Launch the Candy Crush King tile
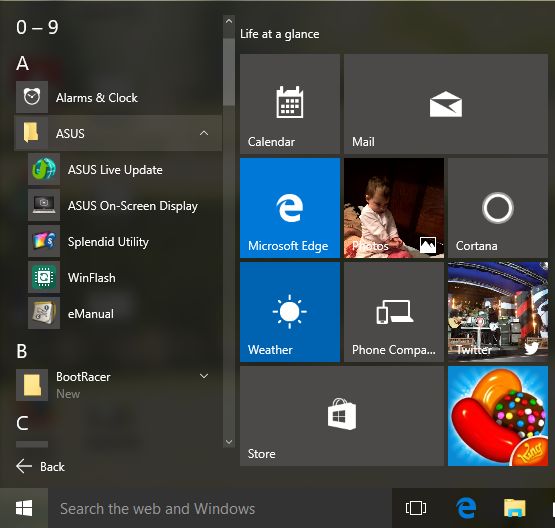The height and width of the screenshot is (528, 555). 498,416
